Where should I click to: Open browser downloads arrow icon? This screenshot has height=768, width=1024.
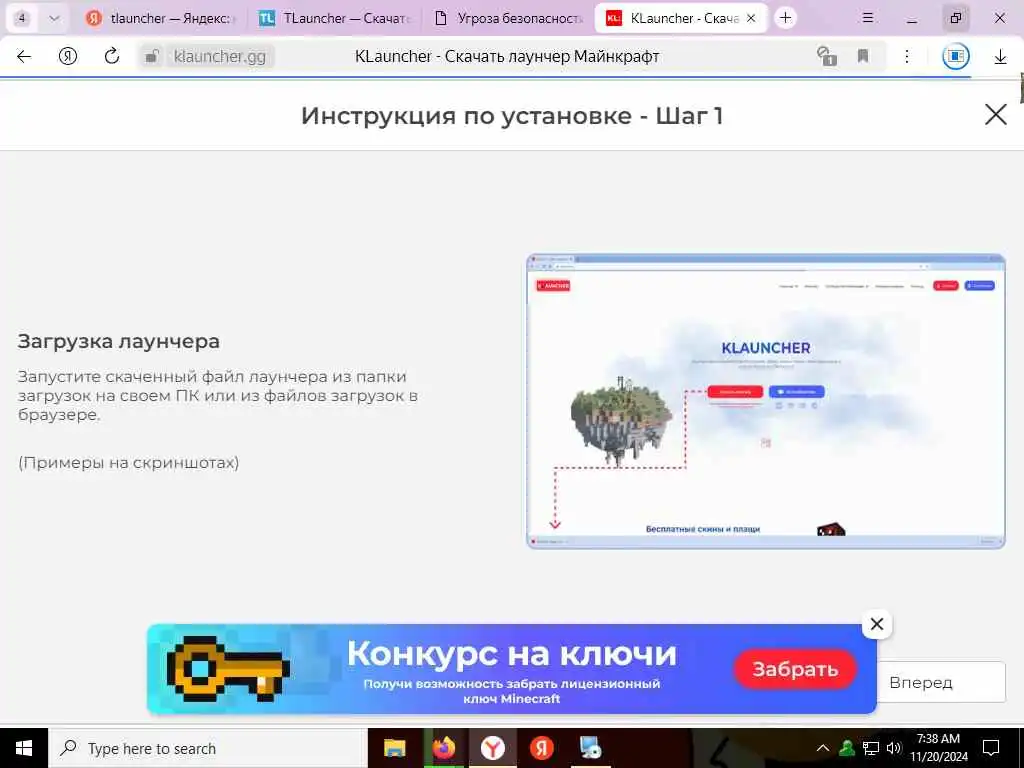pos(1000,57)
